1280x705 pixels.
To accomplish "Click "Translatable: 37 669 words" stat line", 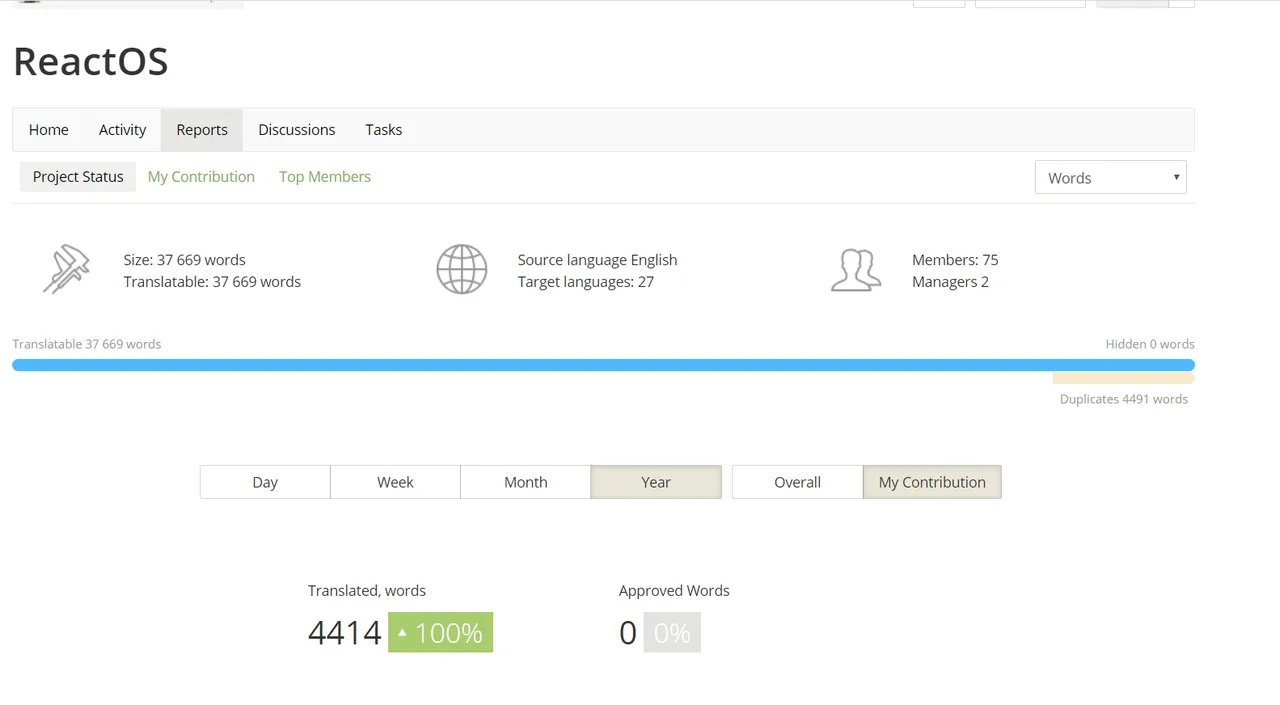I will coord(212,282).
